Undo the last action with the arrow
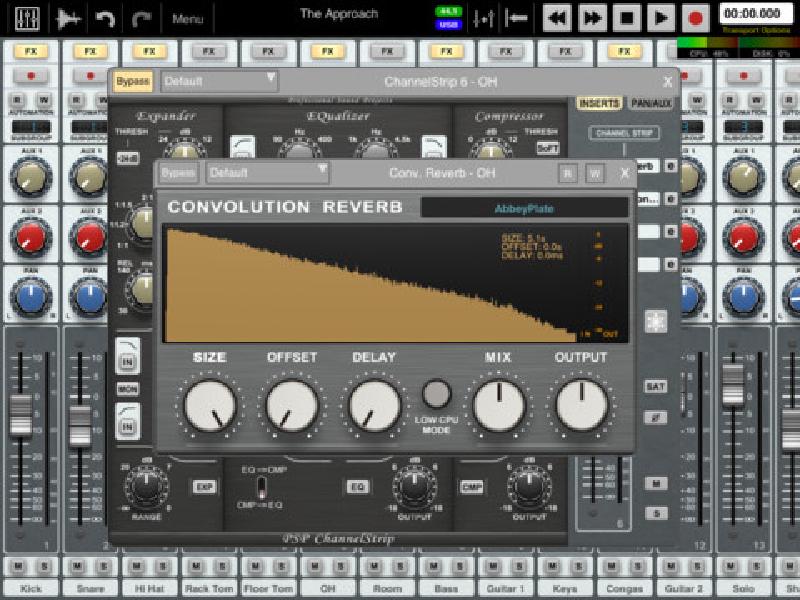The image size is (800, 600). tap(106, 18)
